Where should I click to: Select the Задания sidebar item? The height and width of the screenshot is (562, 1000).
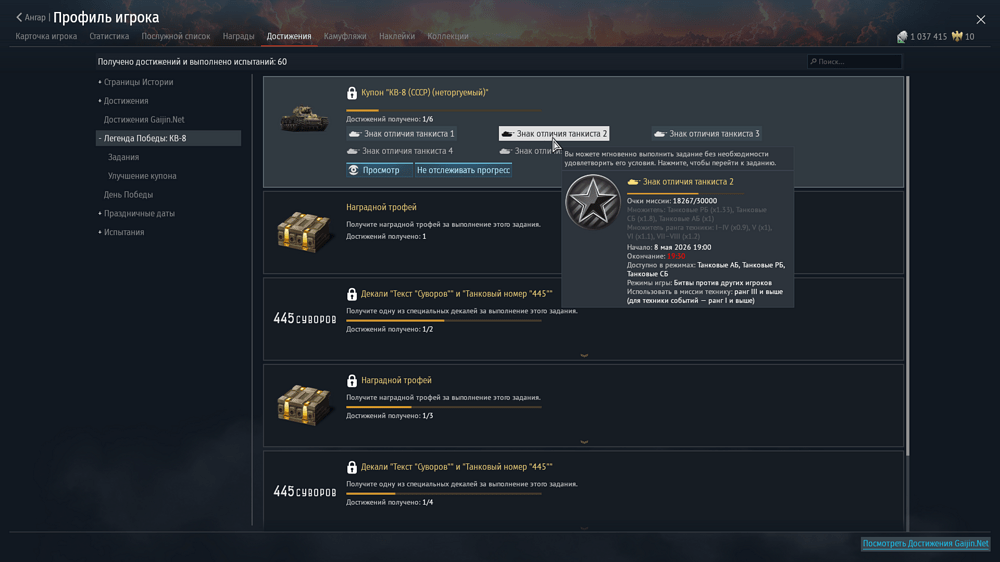(123, 157)
